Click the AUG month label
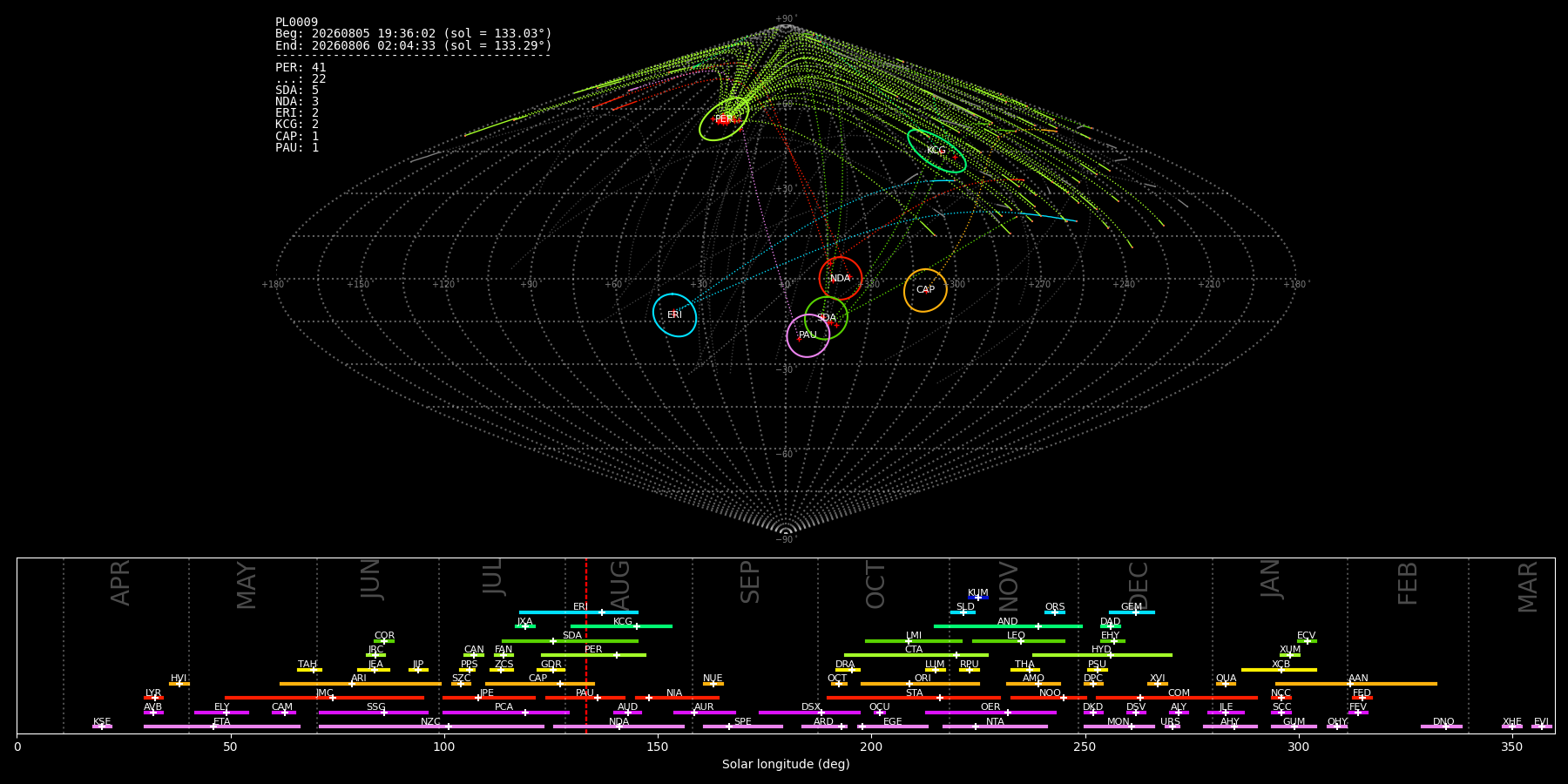Screen dimensions: 1568x784 (x=620, y=585)
